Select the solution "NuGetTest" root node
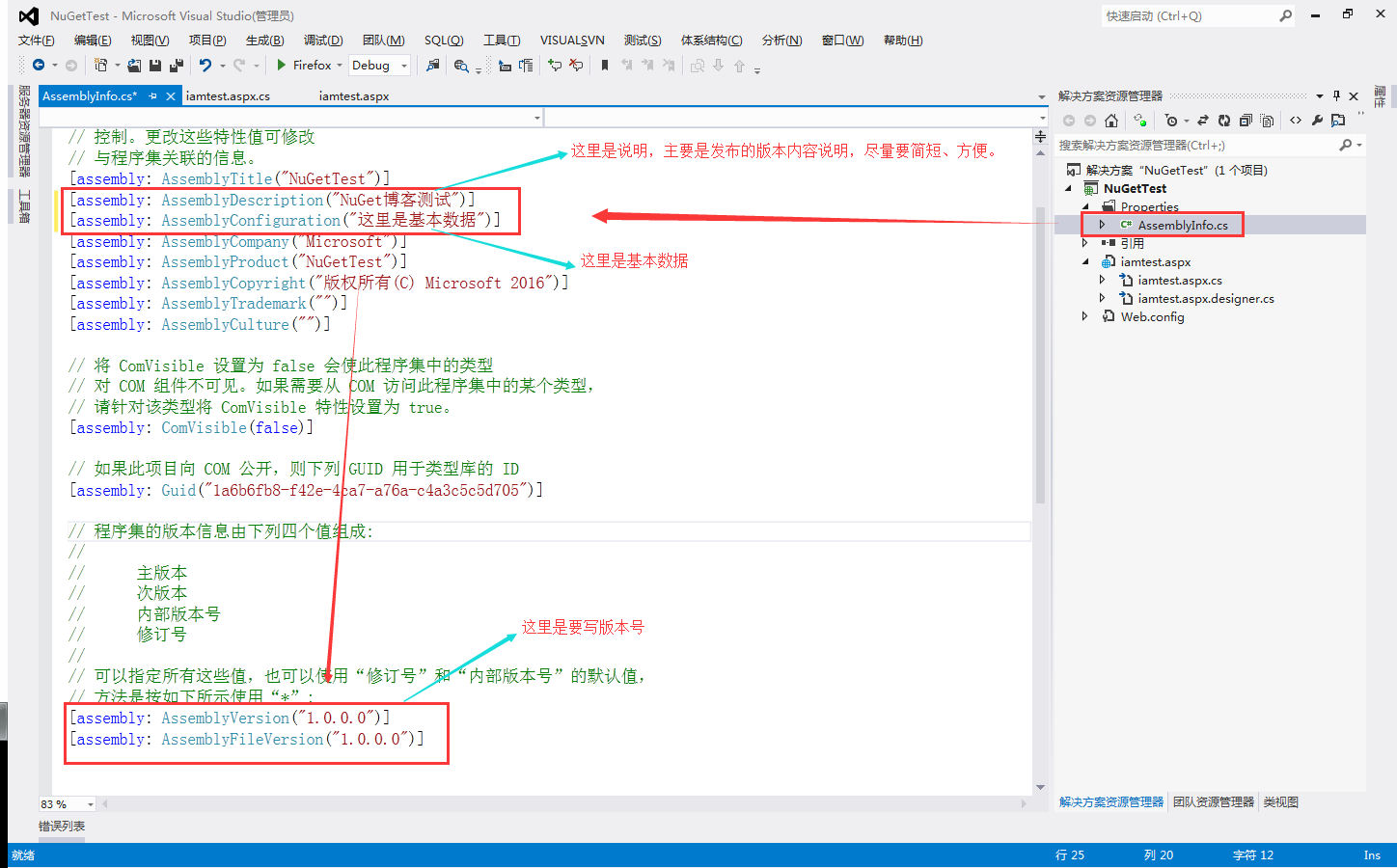This screenshot has height=868, width=1397. 1177,170
